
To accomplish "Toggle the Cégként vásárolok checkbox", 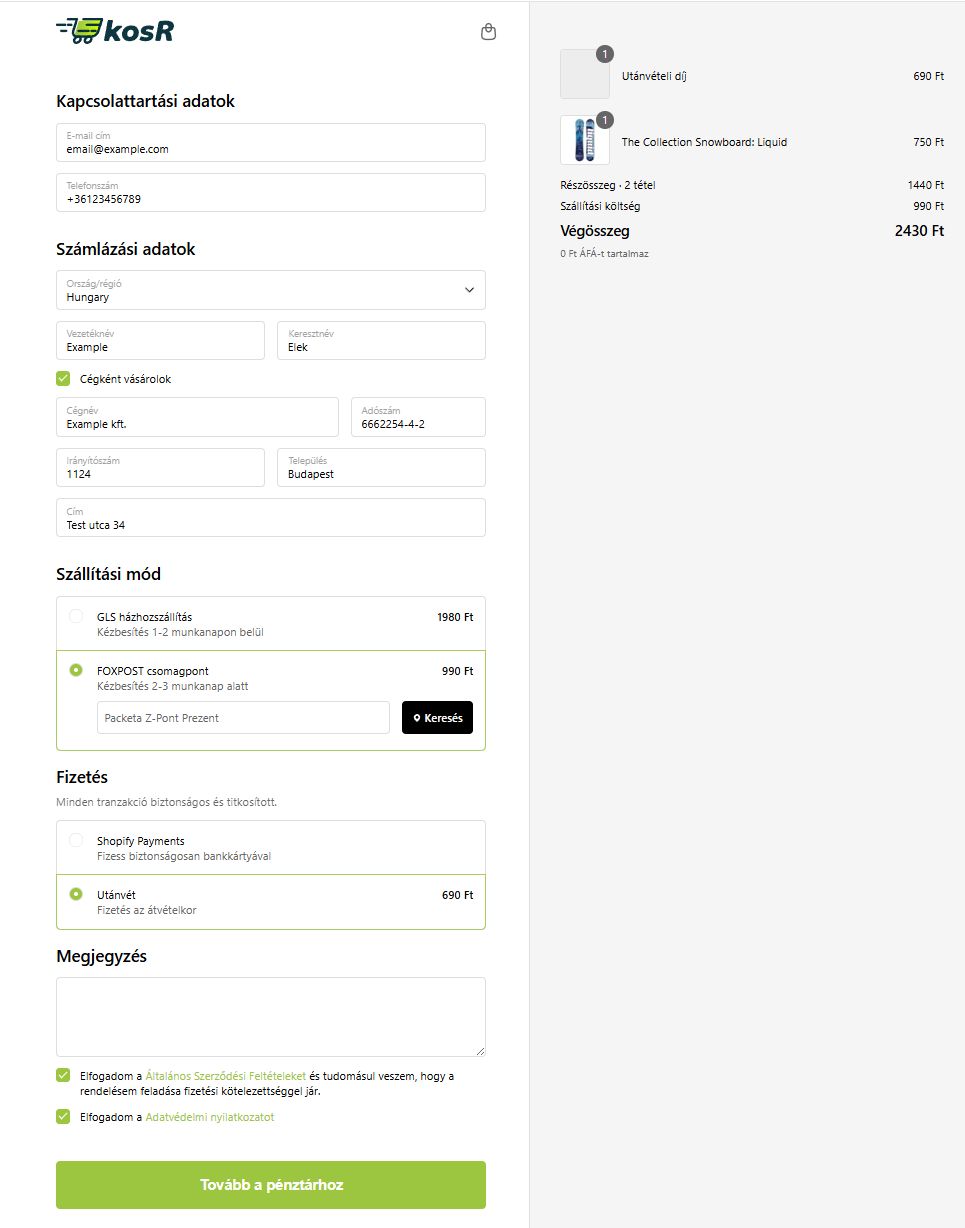I will [x=63, y=379].
